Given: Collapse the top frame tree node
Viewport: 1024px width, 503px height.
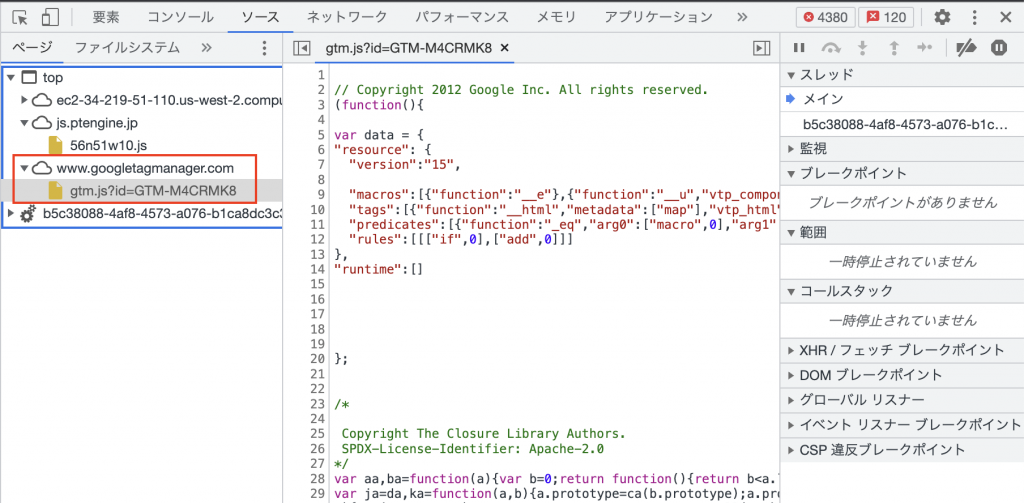Looking at the screenshot, I should pyautogui.click(x=10, y=78).
